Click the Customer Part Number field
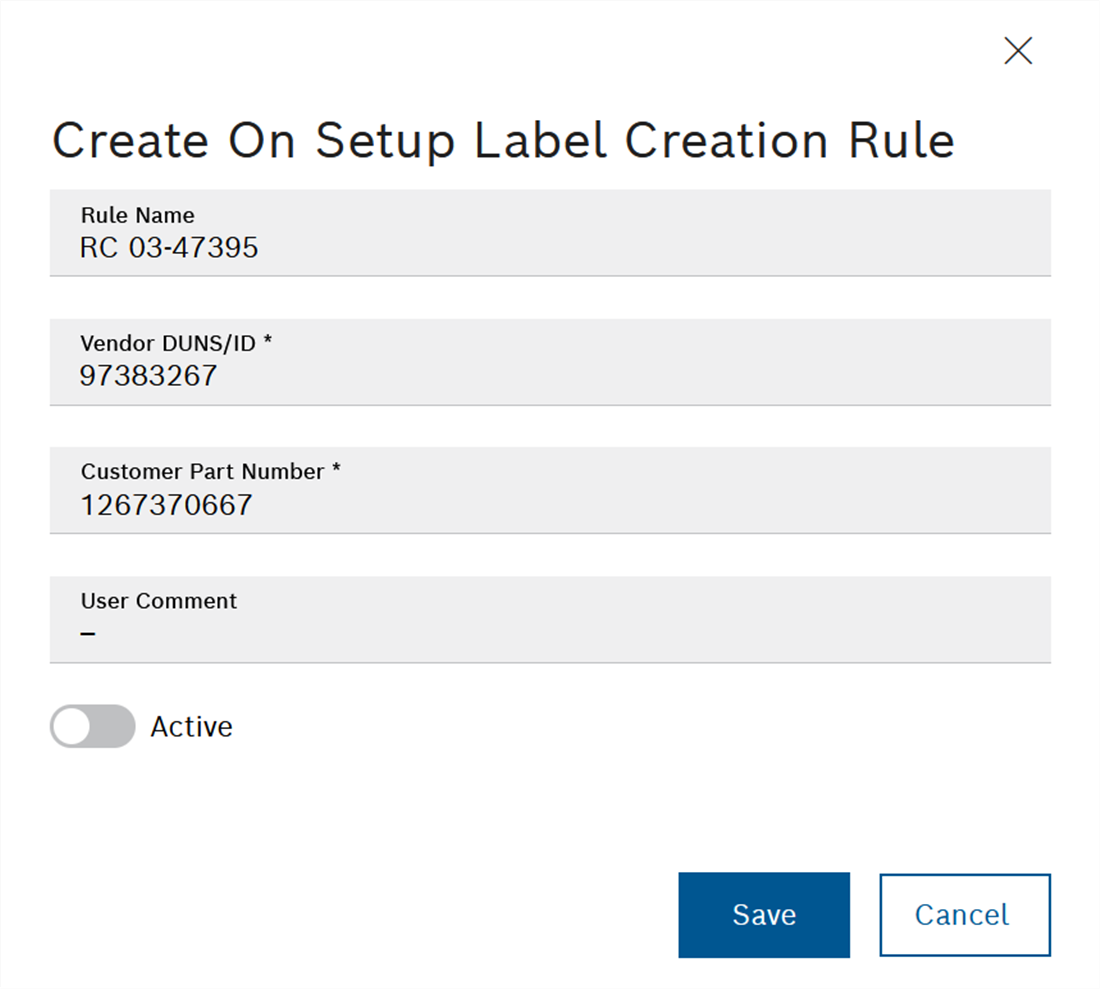Image resolution: width=1100 pixels, height=989 pixels. [x=550, y=490]
